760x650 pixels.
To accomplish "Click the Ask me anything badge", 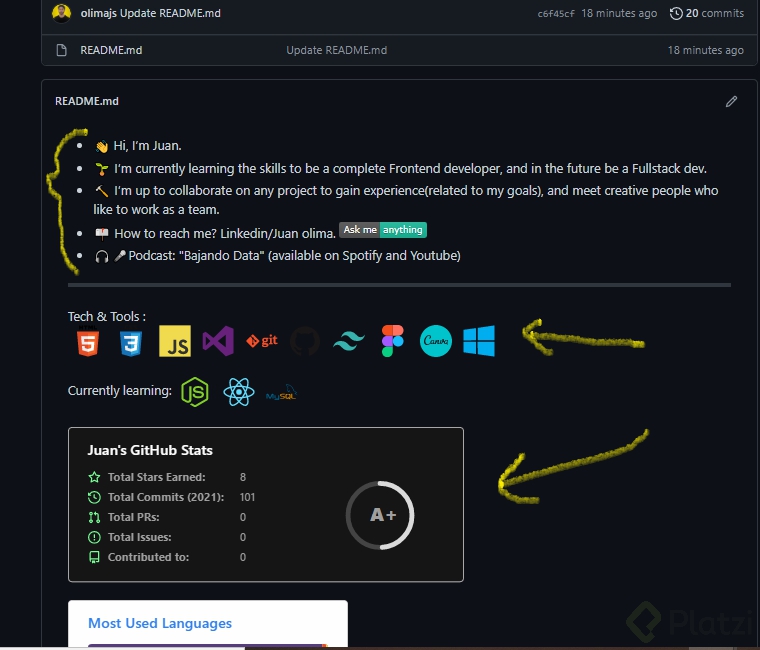I will click(x=383, y=230).
